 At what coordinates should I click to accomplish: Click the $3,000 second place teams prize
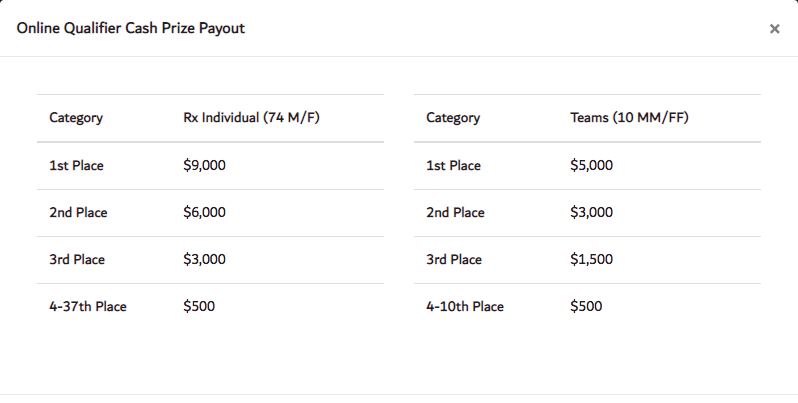click(x=591, y=212)
